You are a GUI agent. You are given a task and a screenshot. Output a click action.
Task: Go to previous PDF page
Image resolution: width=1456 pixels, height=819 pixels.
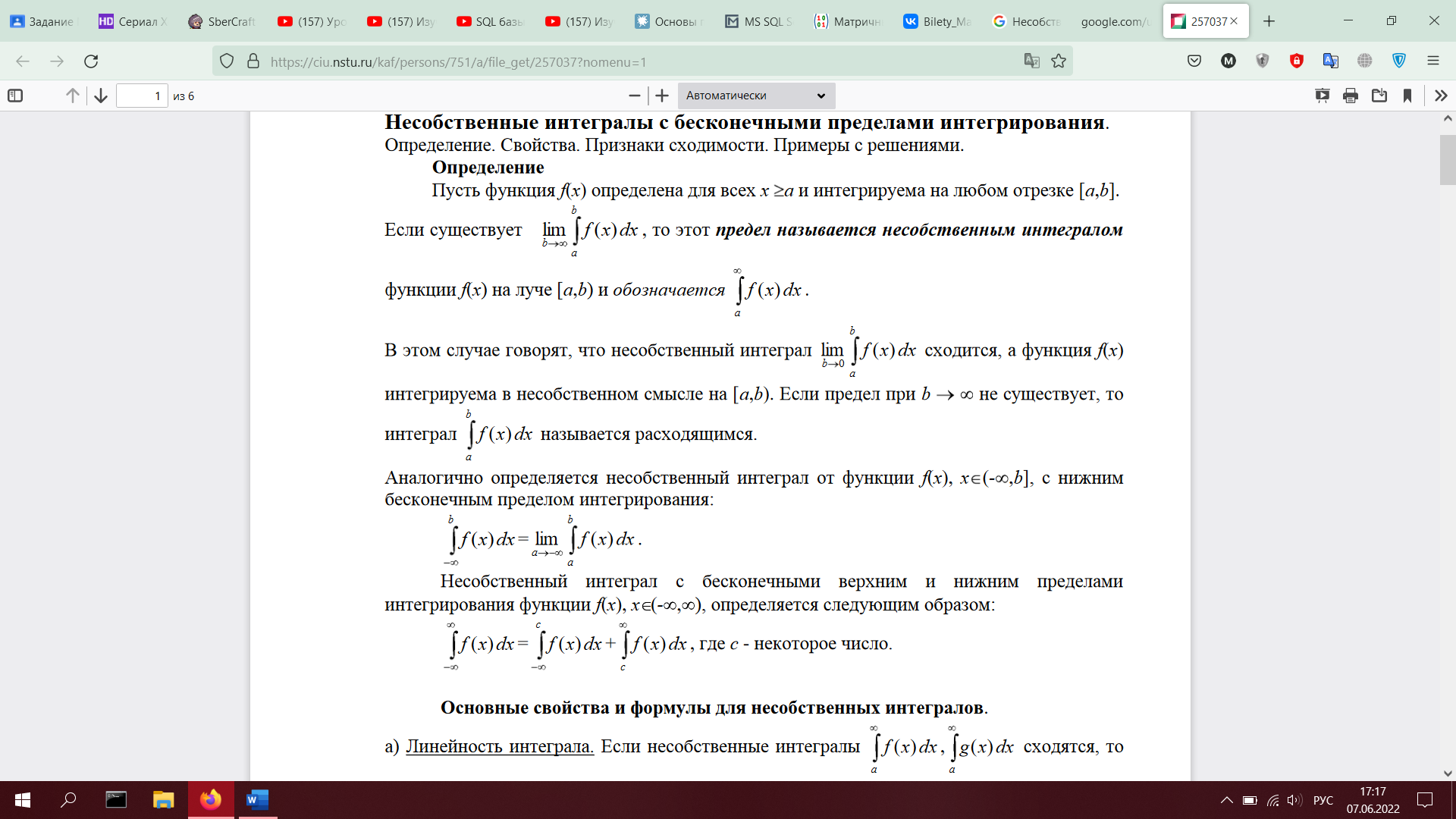[x=72, y=96]
